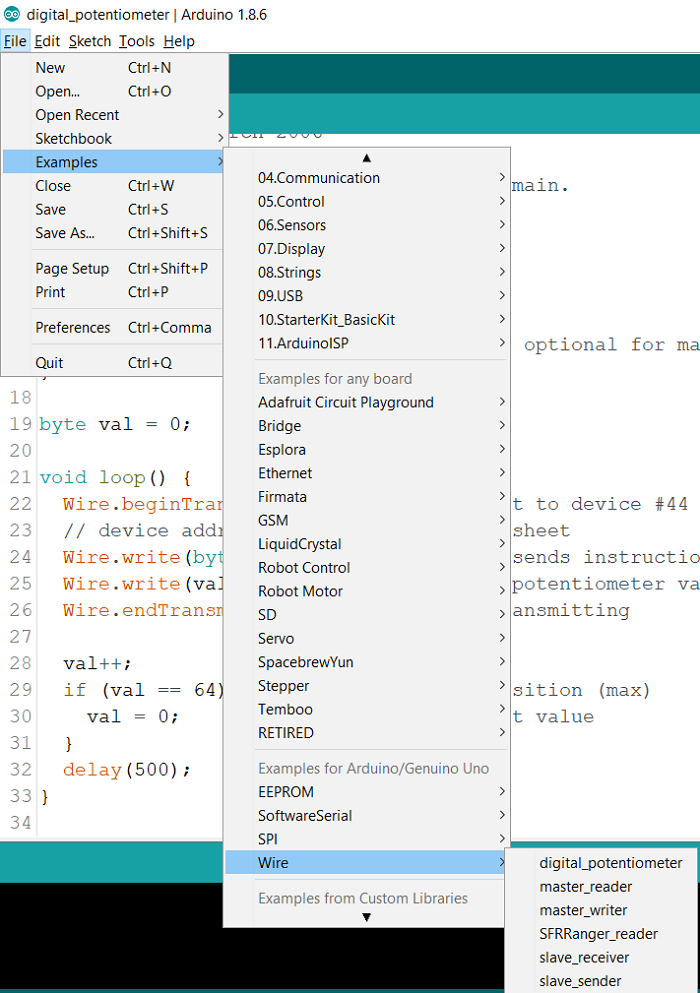700x993 pixels.
Task: Choose Quit in the File menu
Action: [114, 363]
